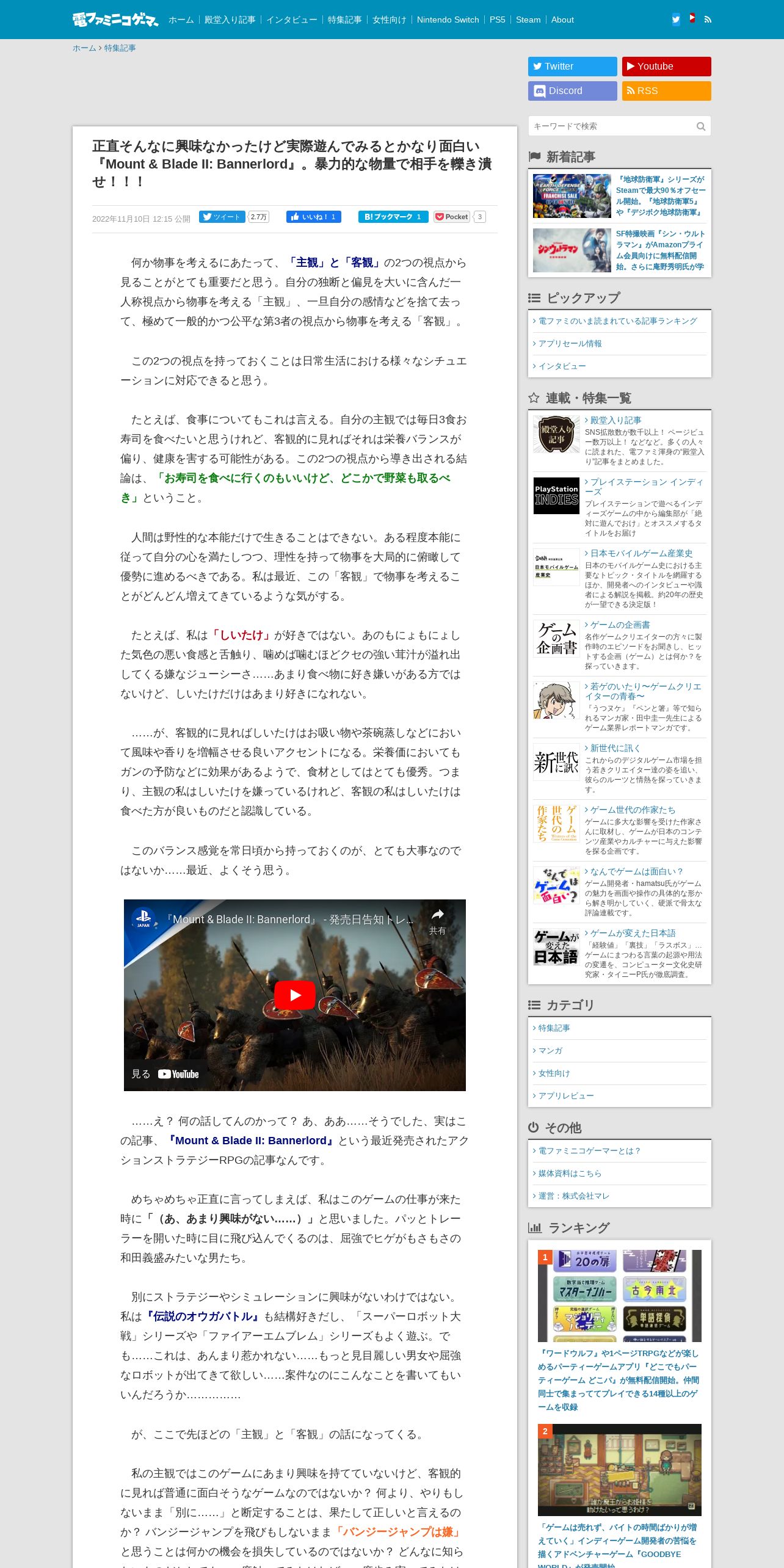Viewport: 784px width, 1568px height.
Task: Click the PlayStation INDIES series icon
Action: (x=556, y=496)
